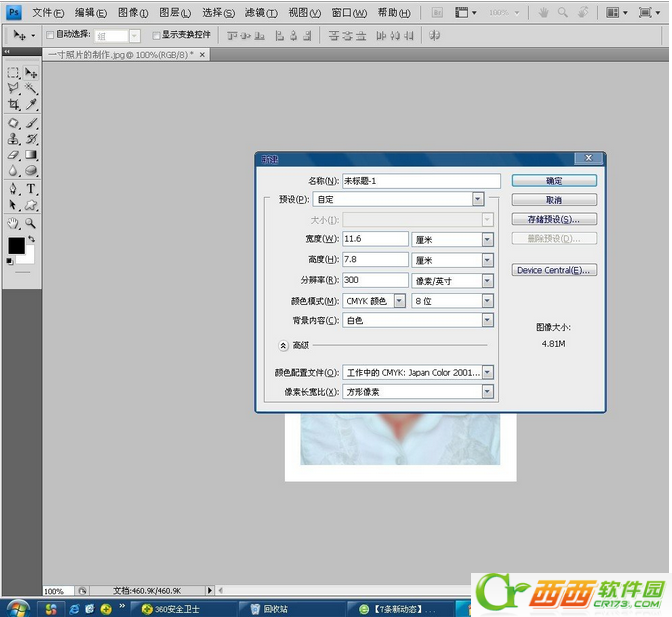
Task: Open the 颜色模式 CMYK dropdown
Action: click(x=399, y=300)
